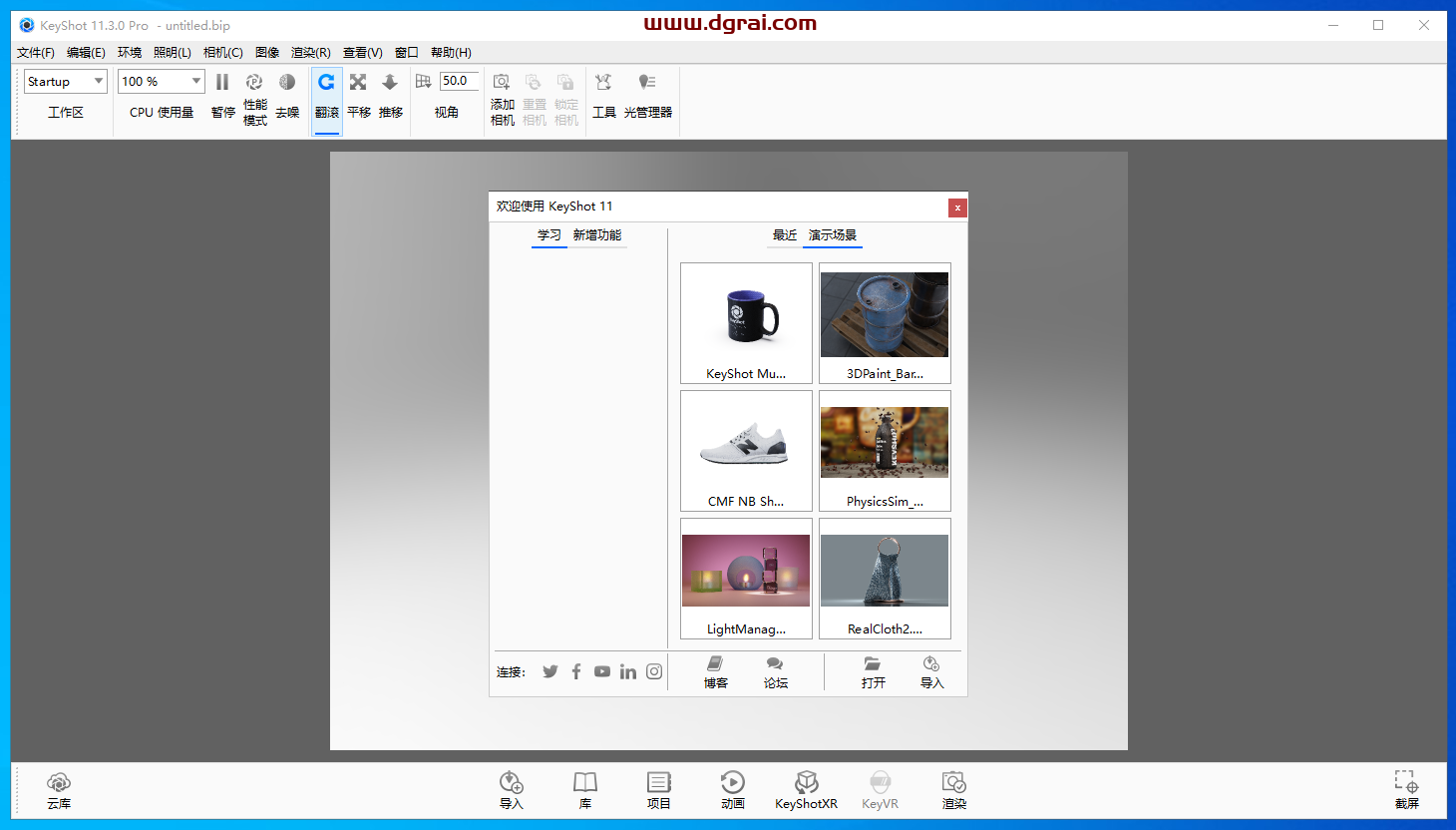The width and height of the screenshot is (1456, 830).
Task: Open the CPU 使用量 percentage dropdown
Action: pyautogui.click(x=161, y=81)
